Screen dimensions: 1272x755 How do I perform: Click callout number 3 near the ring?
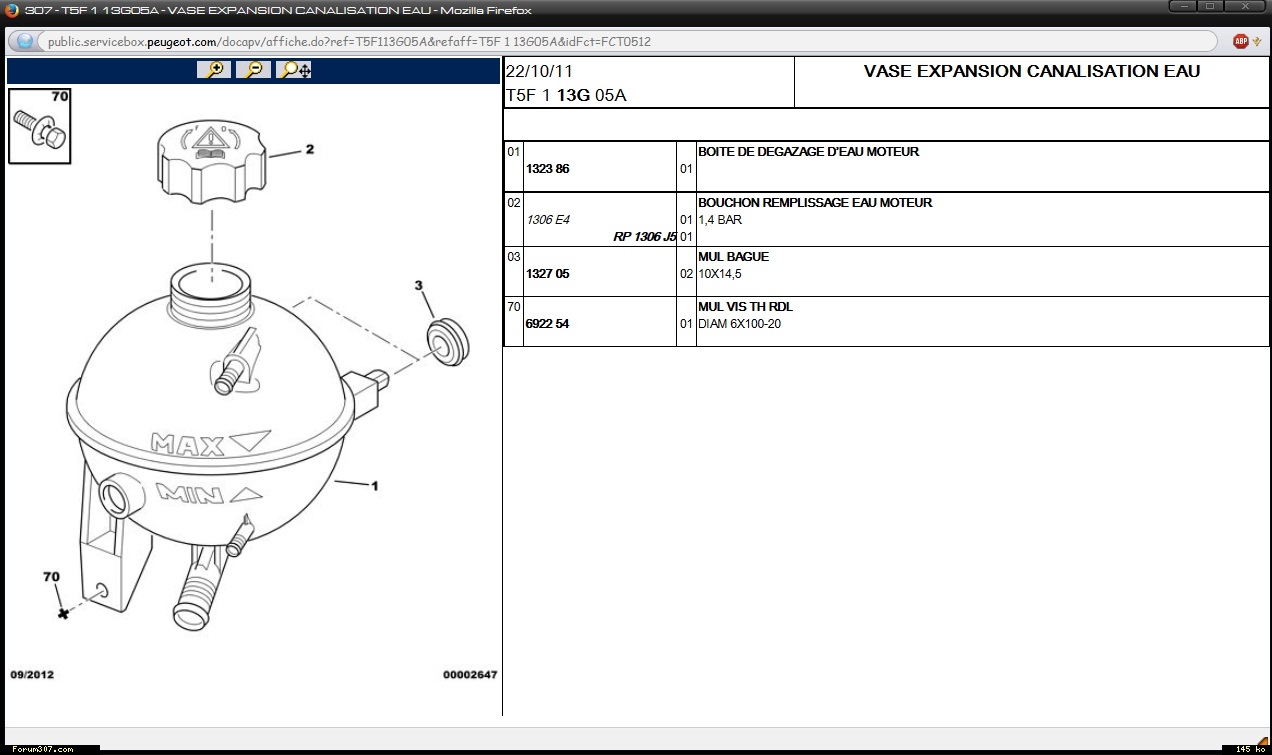click(x=419, y=286)
